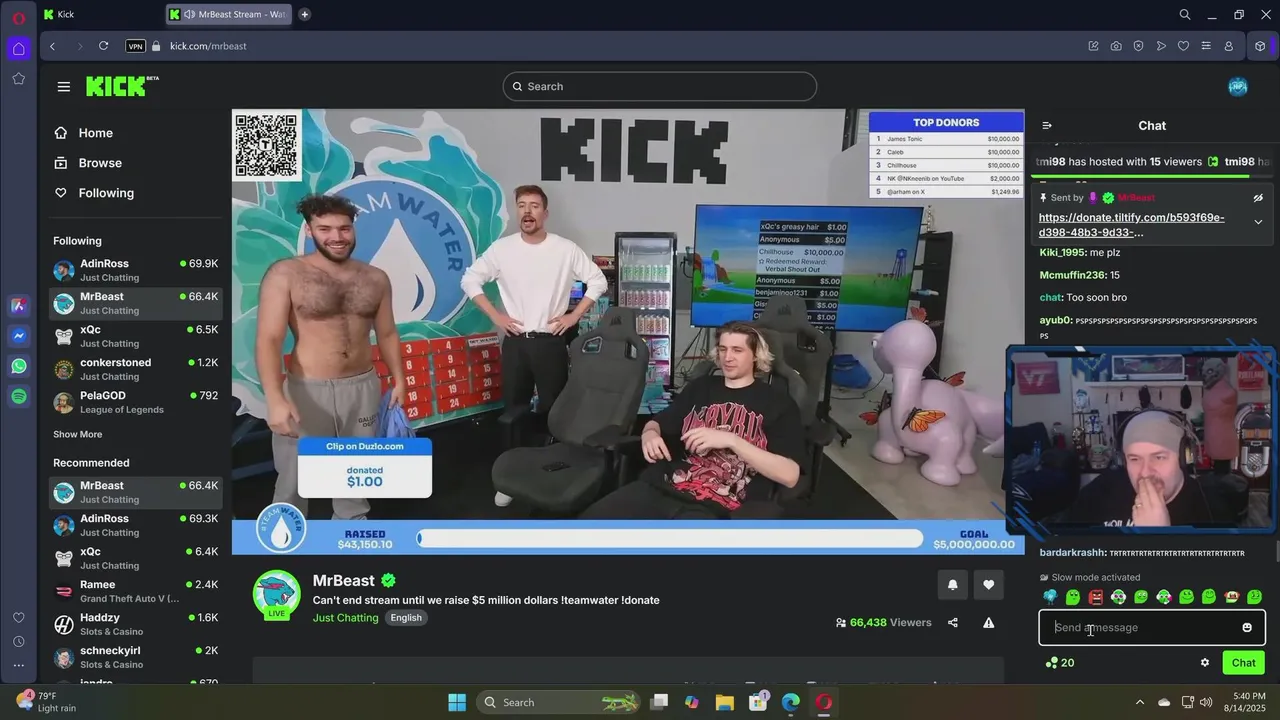Image resolution: width=1280 pixels, height=720 pixels.
Task: Click the first blue splash emote
Action: click(1050, 597)
